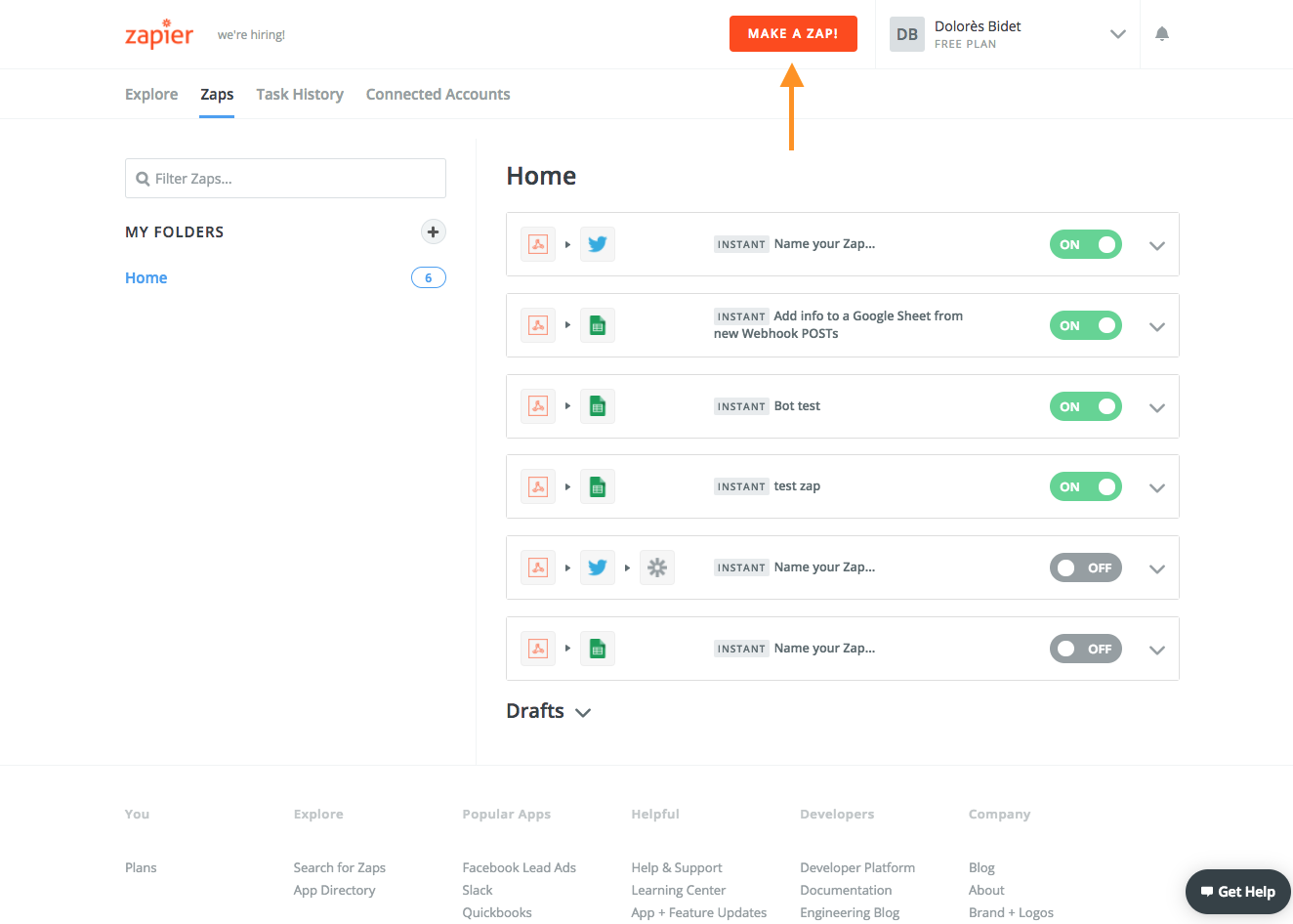Image resolution: width=1293 pixels, height=924 pixels.
Task: Click the Dolorès Bidet account name
Action: point(978,26)
